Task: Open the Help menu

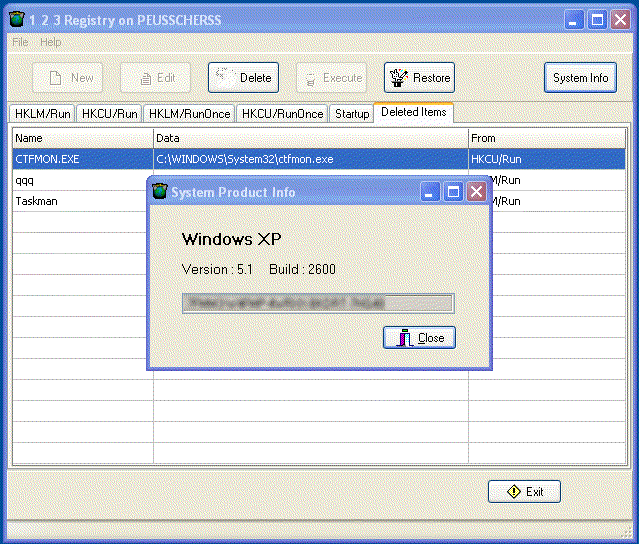Action: 51,42
